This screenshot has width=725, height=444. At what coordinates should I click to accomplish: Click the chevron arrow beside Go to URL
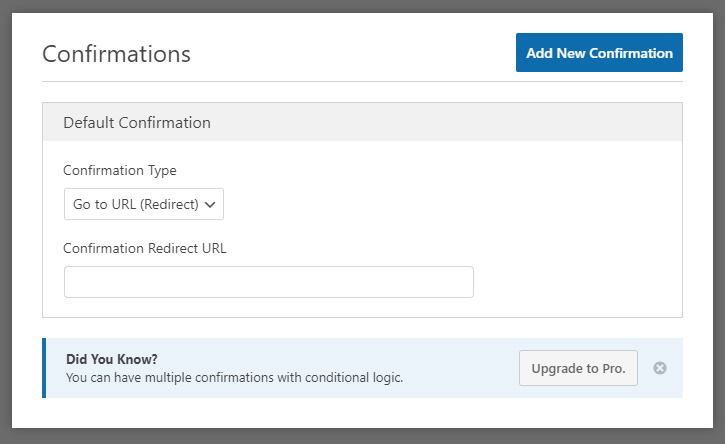coord(210,204)
